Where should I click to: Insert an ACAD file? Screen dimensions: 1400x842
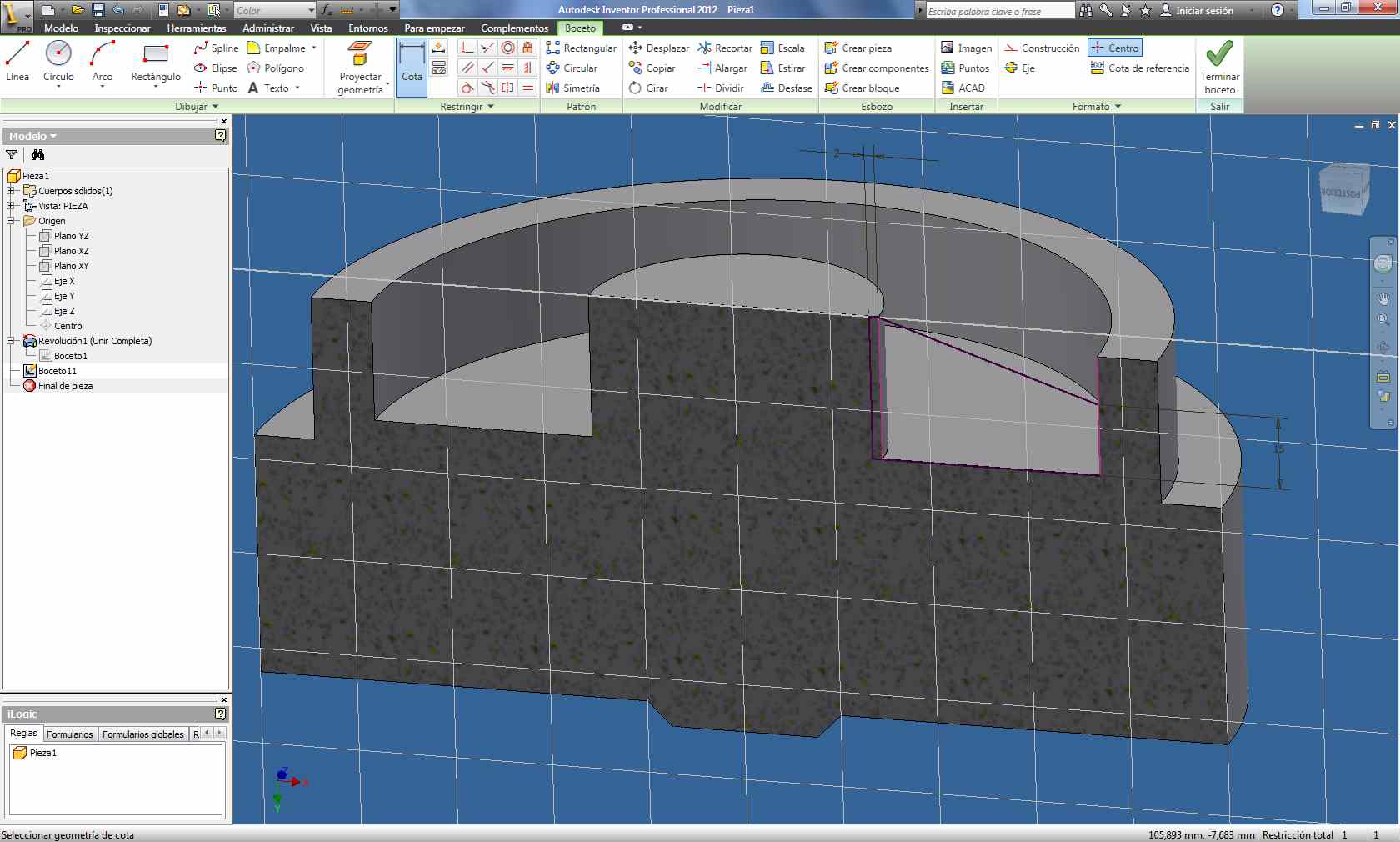pyautogui.click(x=962, y=88)
